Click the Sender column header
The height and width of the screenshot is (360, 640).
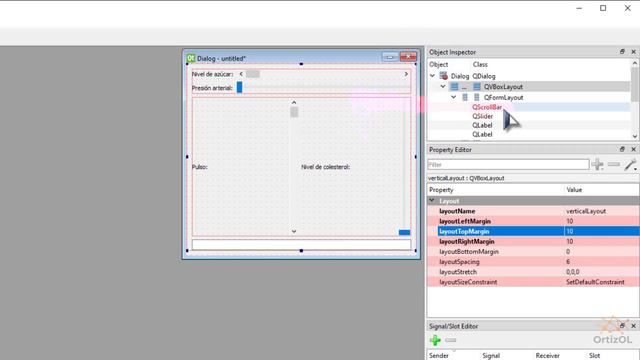tap(439, 356)
